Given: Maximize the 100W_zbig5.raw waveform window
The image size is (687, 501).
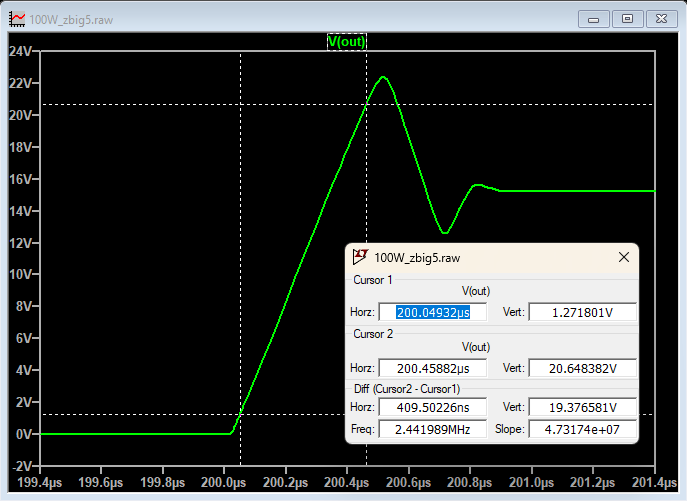Looking at the screenshot, I should (x=627, y=19).
